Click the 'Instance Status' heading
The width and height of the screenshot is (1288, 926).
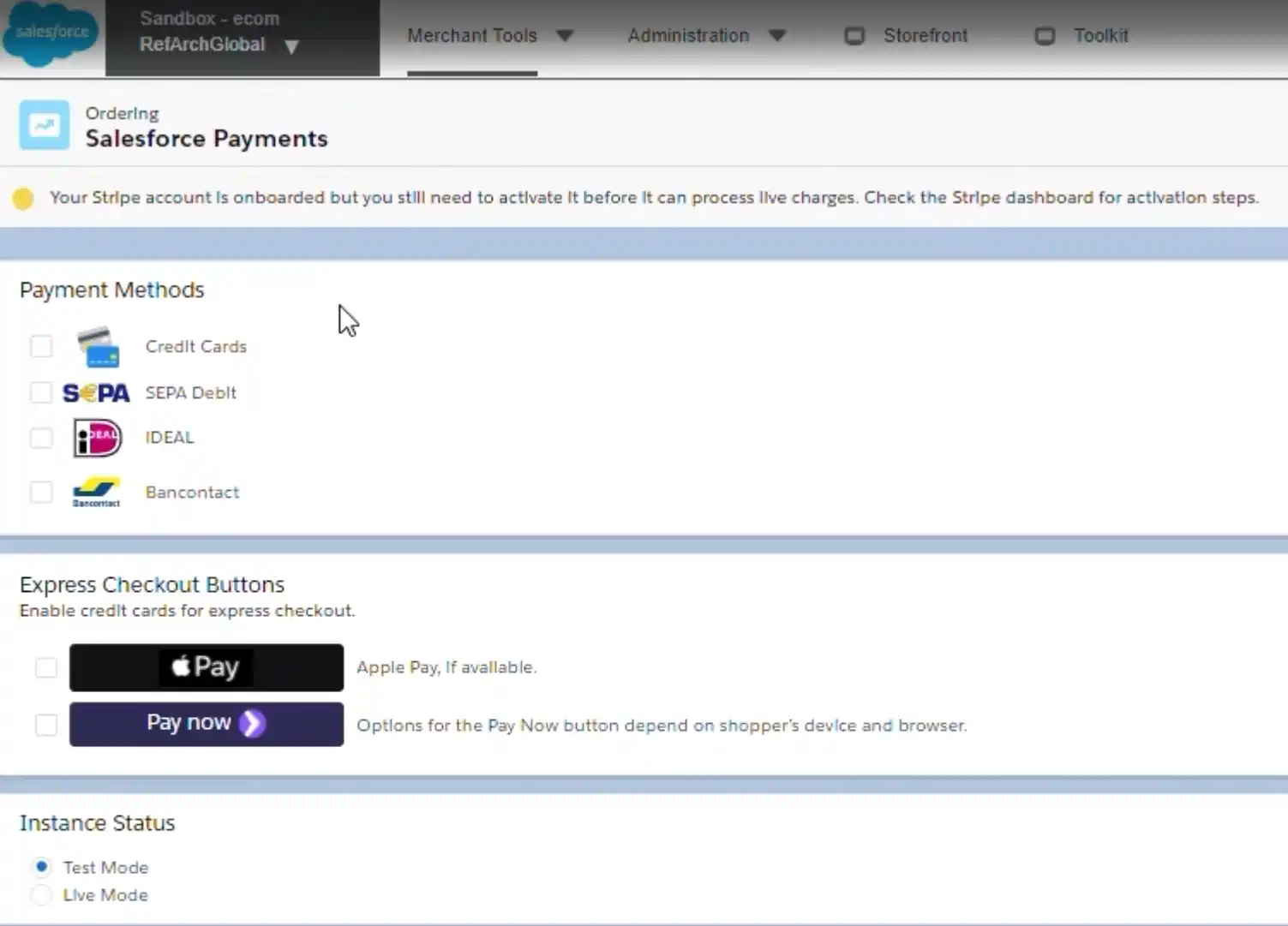tap(97, 822)
